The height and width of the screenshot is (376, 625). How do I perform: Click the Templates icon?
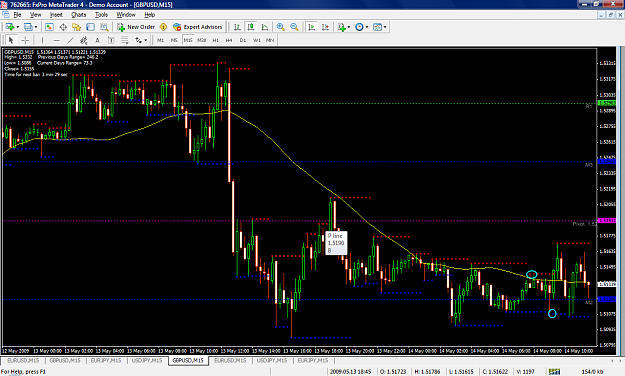pos(377,27)
